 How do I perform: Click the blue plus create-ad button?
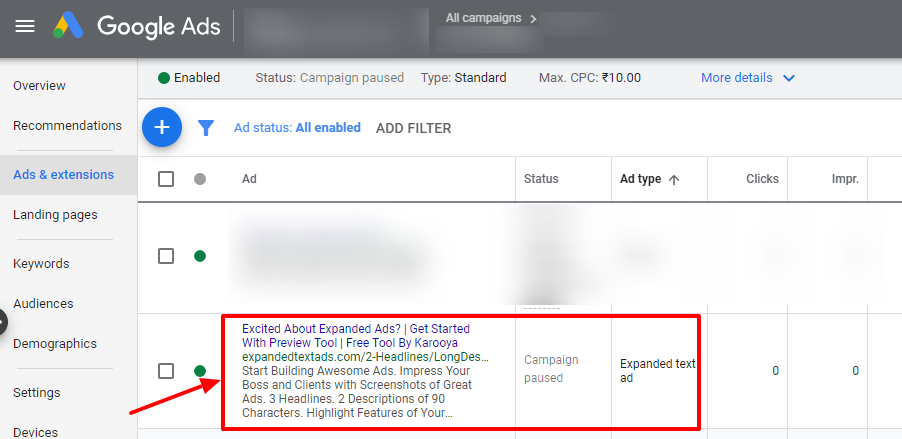(162, 127)
